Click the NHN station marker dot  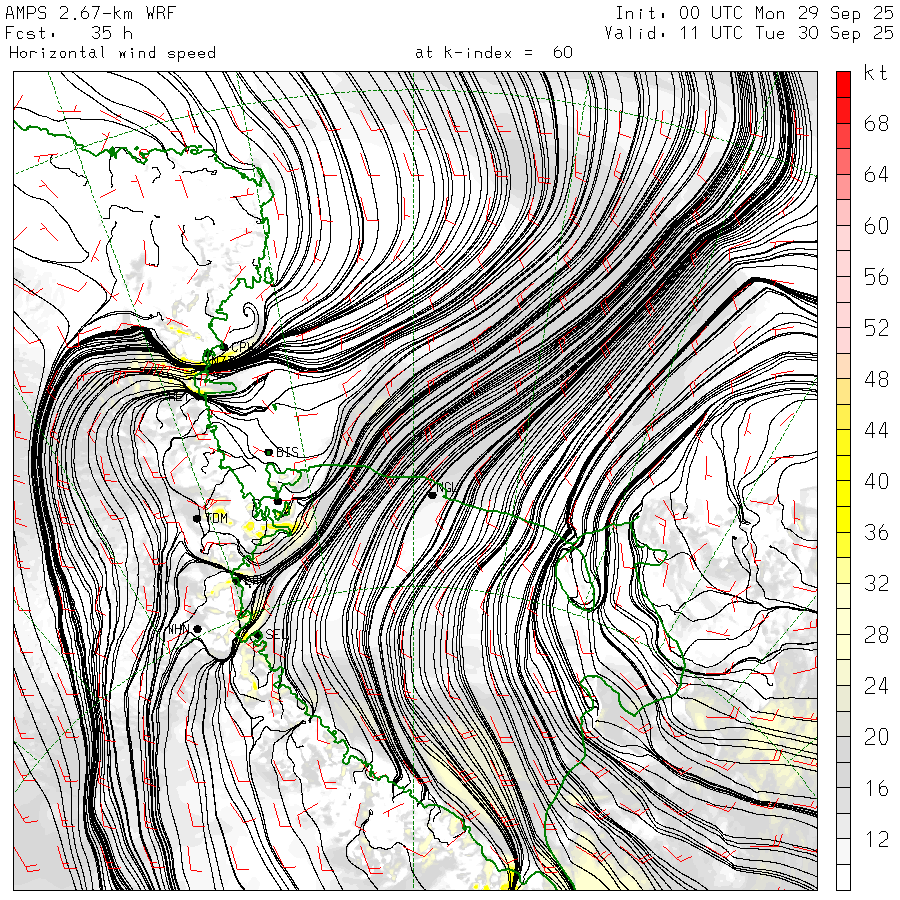coord(197,629)
